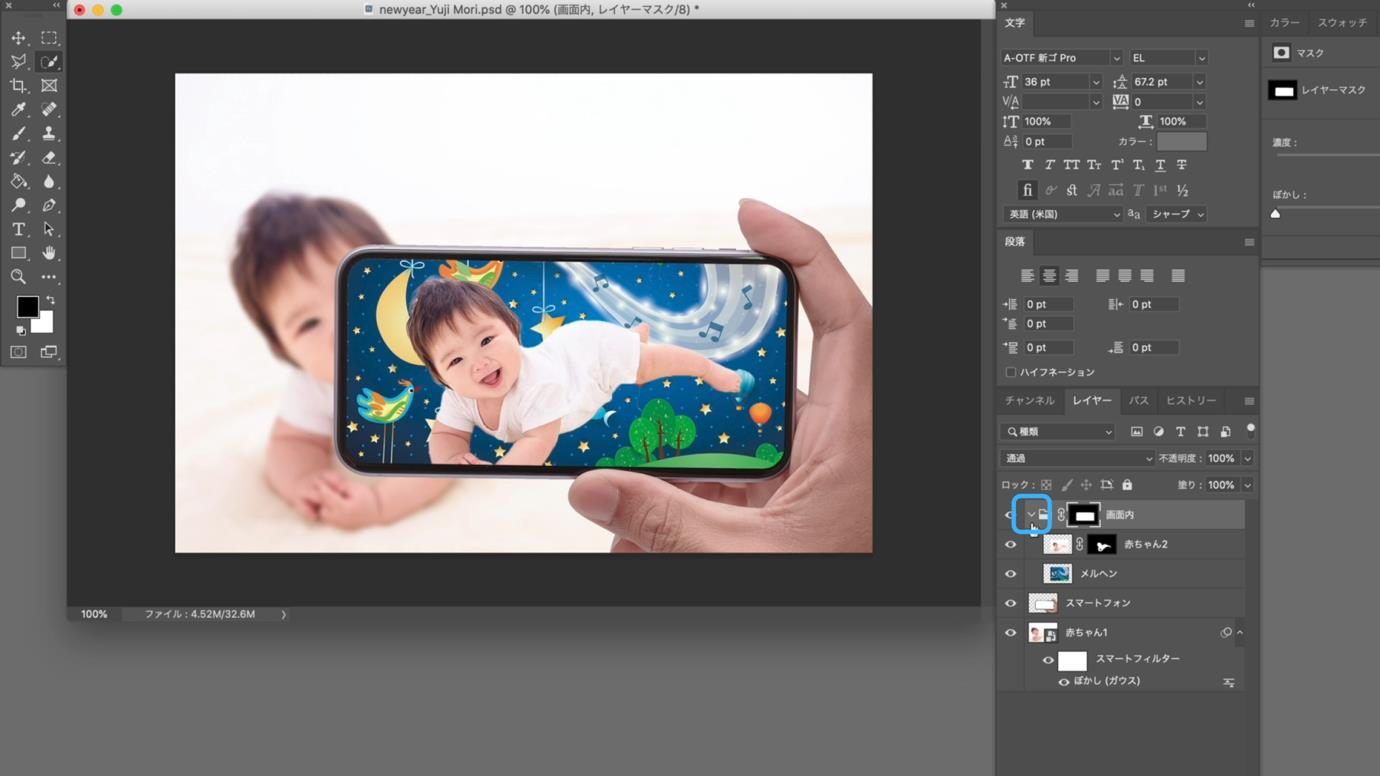Viewport: 1380px width, 776px height.
Task: Select the Zoom tool
Action: 19,277
